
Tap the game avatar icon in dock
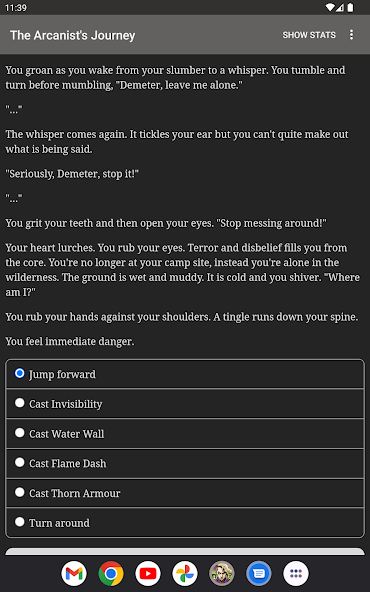222,574
